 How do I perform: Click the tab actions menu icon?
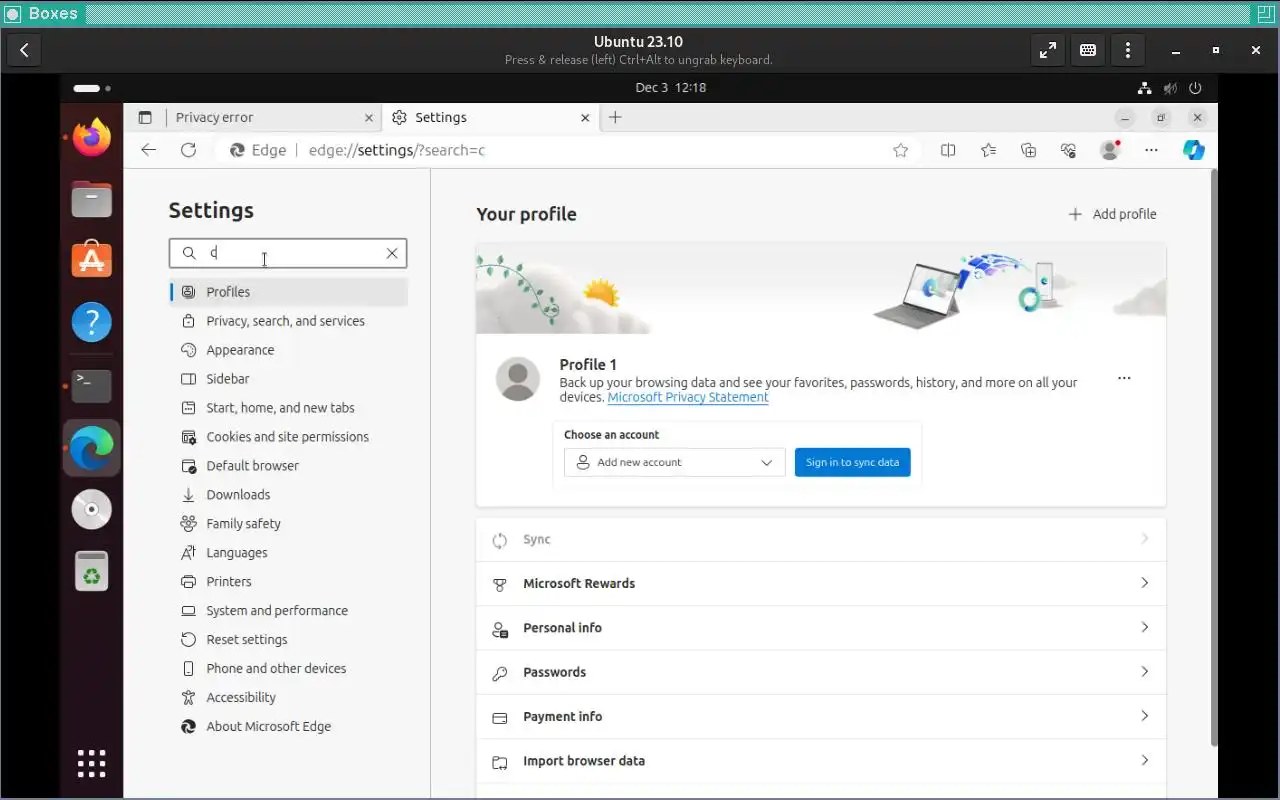pyautogui.click(x=145, y=117)
